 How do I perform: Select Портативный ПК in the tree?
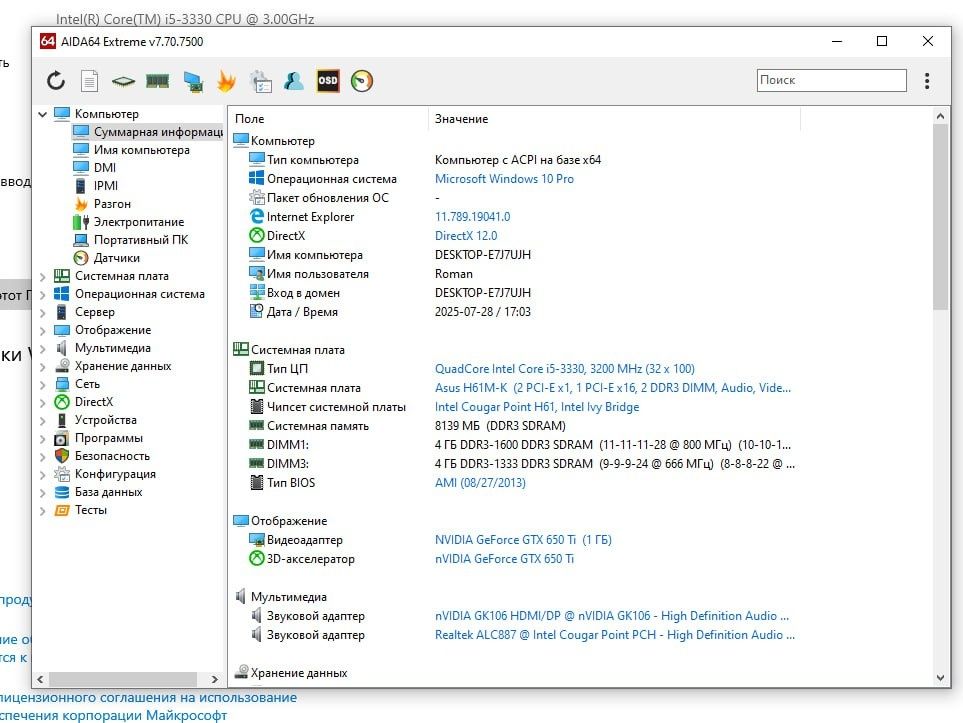tap(130, 240)
